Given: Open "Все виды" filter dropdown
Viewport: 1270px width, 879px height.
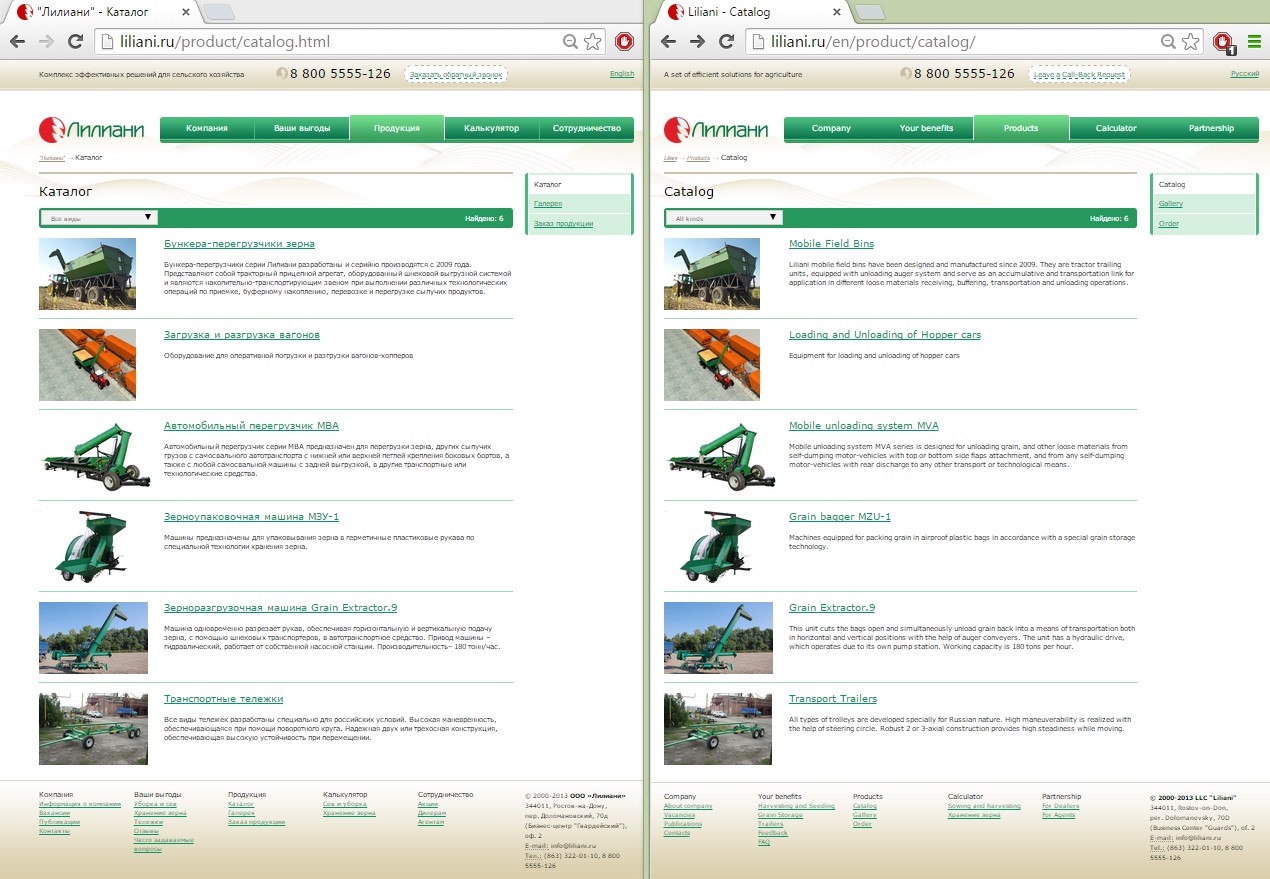Looking at the screenshot, I should pos(99,217).
